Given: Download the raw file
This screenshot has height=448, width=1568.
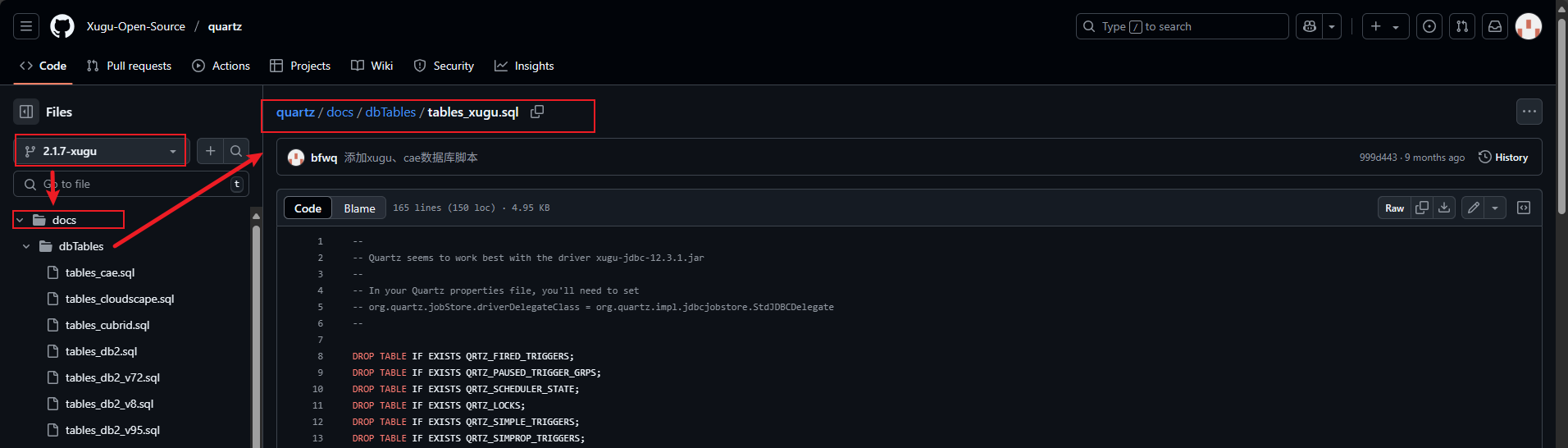Looking at the screenshot, I should click(1444, 208).
